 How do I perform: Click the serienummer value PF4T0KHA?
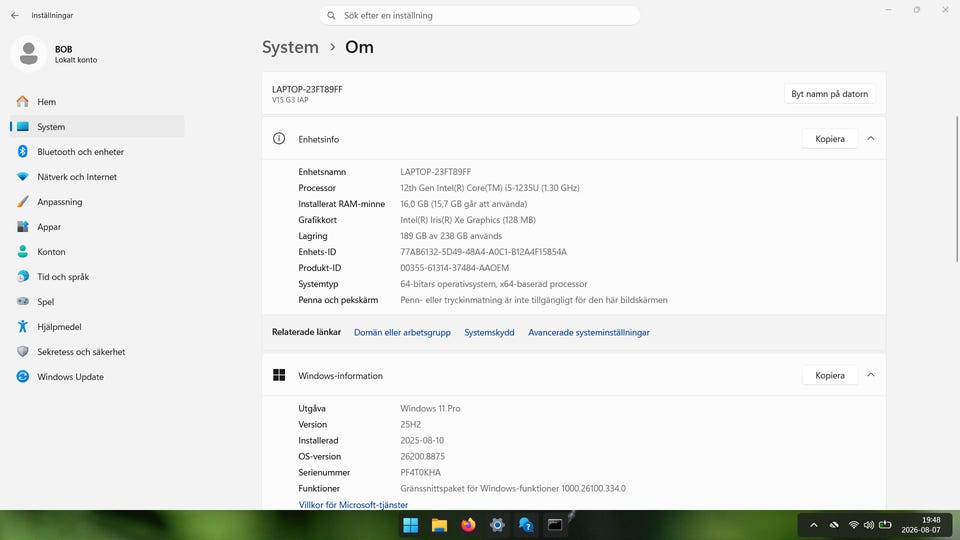point(421,472)
